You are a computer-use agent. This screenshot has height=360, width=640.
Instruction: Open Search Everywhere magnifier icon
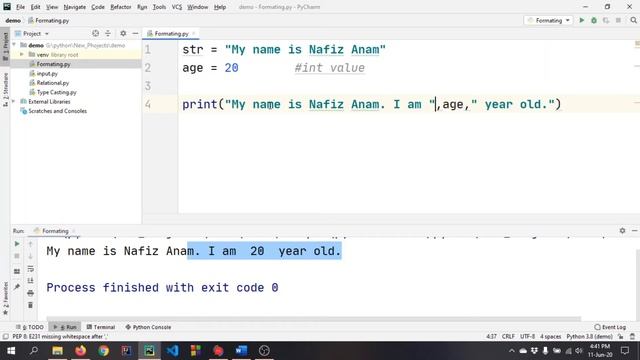coord(633,20)
